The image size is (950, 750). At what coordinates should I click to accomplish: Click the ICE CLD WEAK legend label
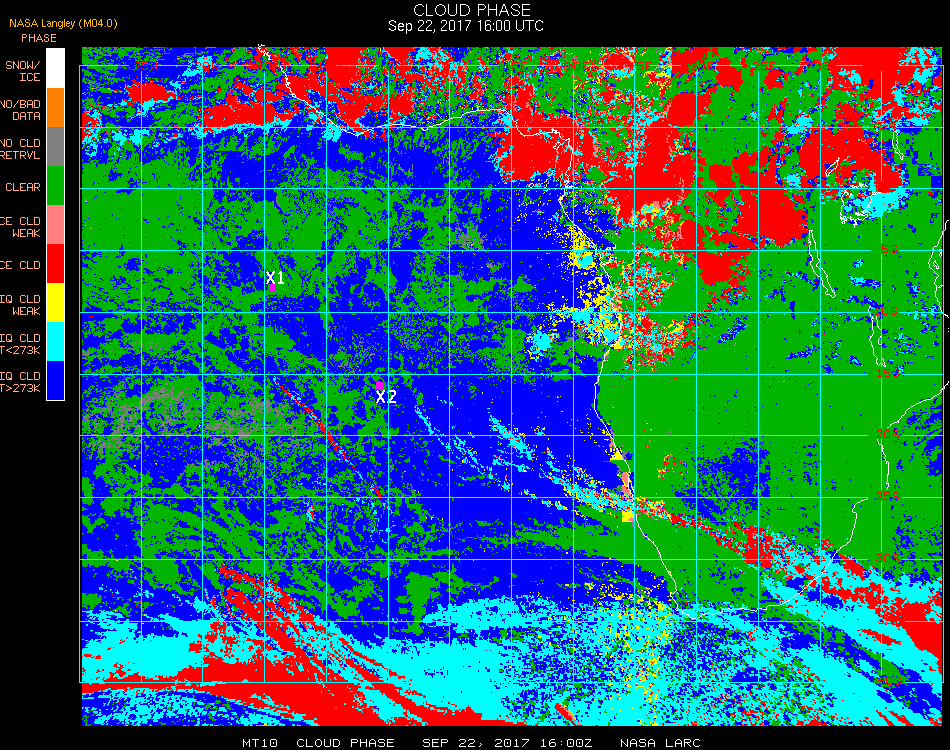pos(21,227)
